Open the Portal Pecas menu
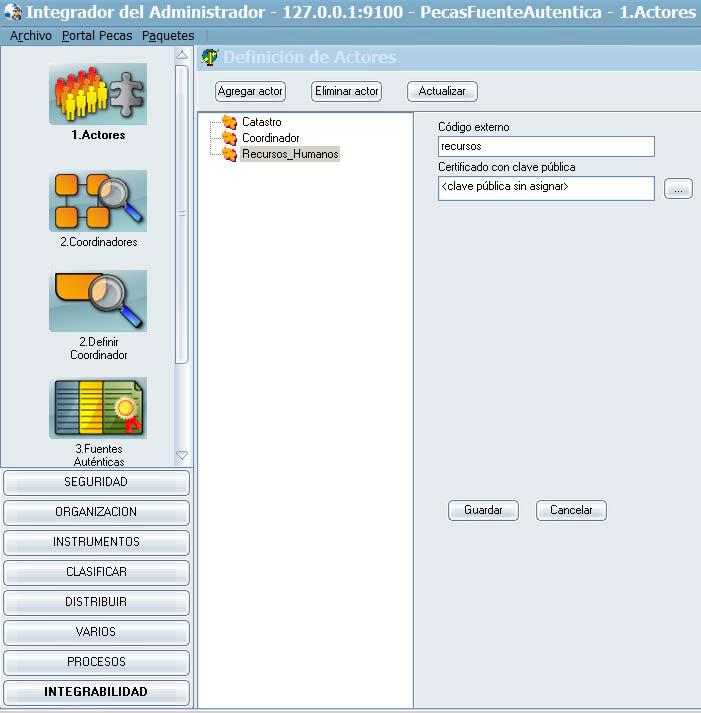701x713 pixels. click(96, 36)
